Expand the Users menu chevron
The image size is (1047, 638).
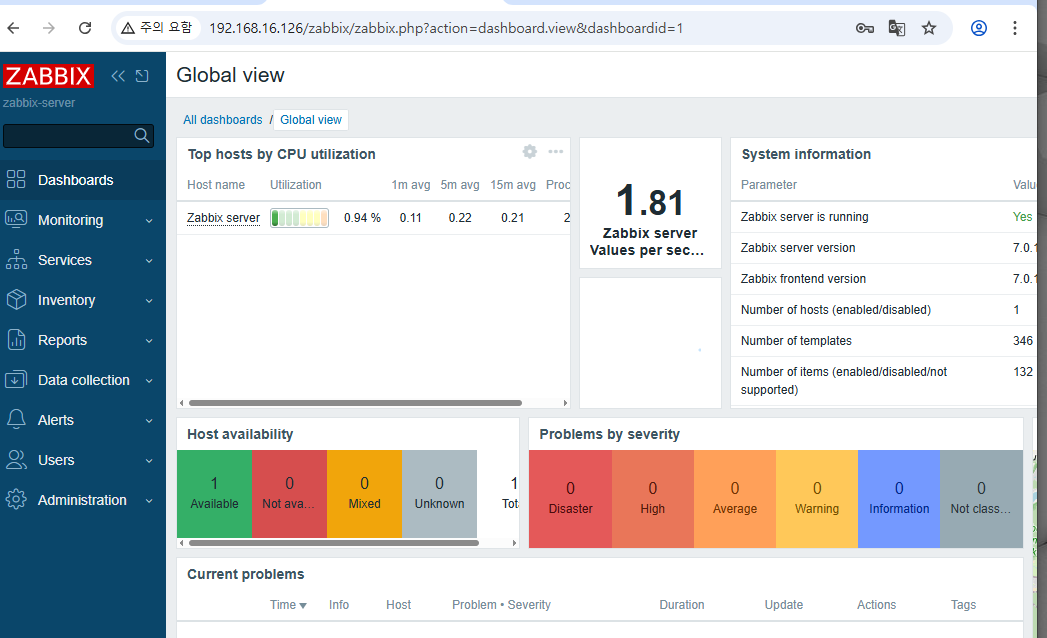pyautogui.click(x=149, y=462)
